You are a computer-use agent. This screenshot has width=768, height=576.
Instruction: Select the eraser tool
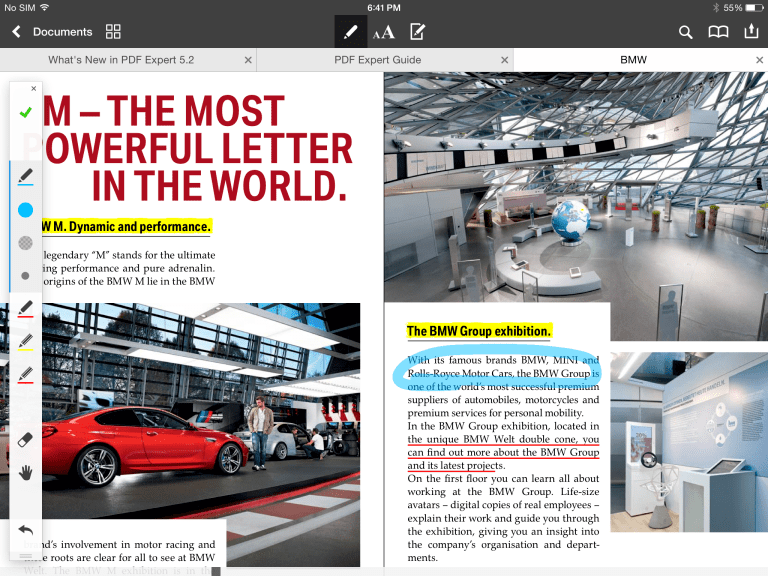click(25, 440)
